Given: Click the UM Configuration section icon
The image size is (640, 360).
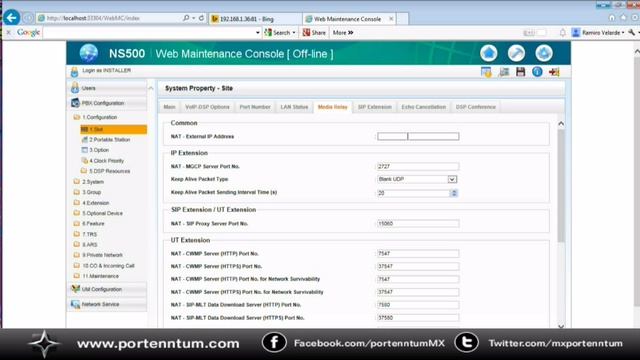Looking at the screenshot, I should click(x=75, y=289).
